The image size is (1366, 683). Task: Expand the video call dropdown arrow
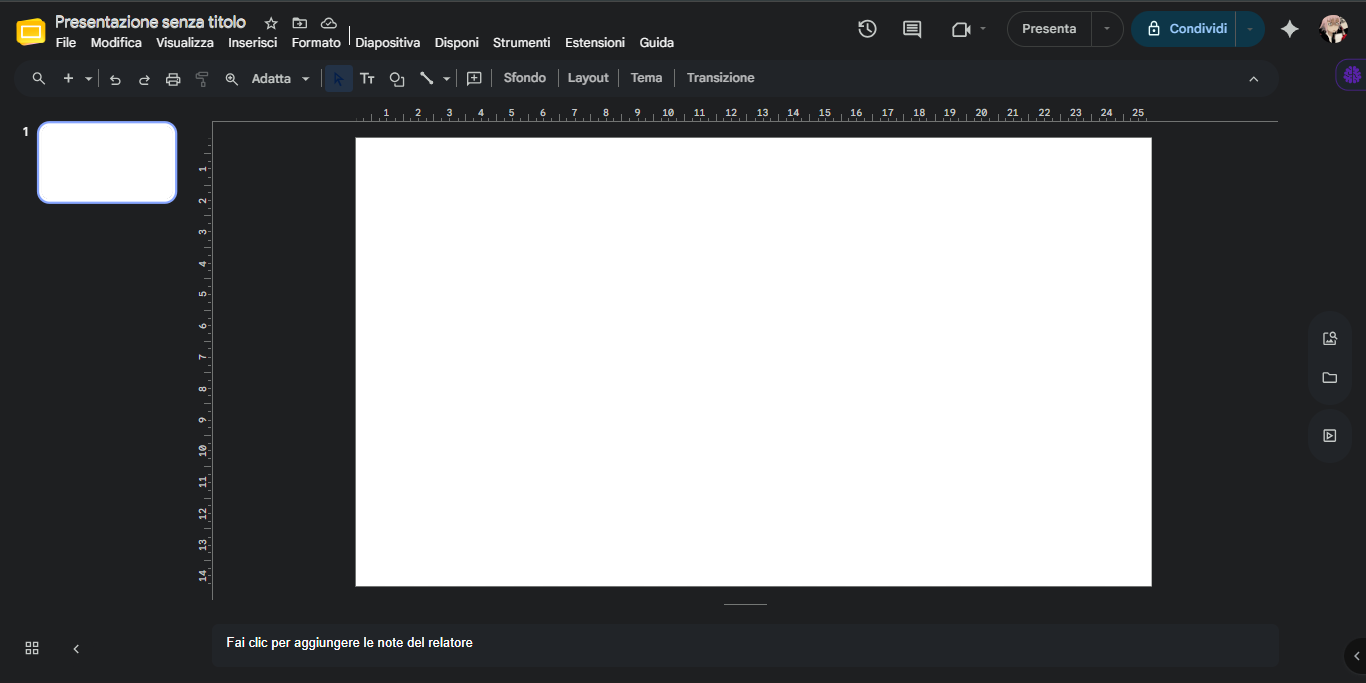coord(983,28)
